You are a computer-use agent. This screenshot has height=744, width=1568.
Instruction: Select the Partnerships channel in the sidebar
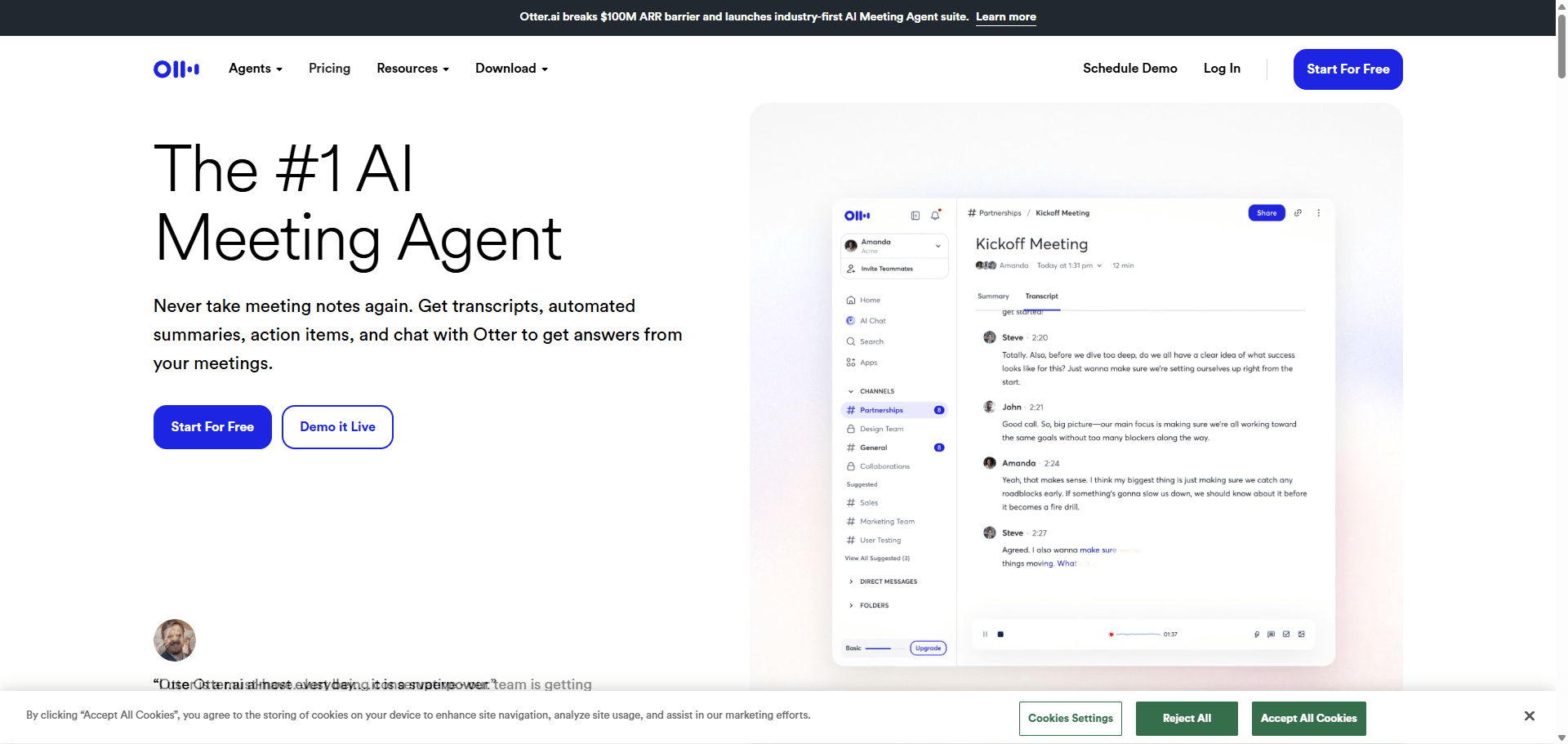point(894,410)
